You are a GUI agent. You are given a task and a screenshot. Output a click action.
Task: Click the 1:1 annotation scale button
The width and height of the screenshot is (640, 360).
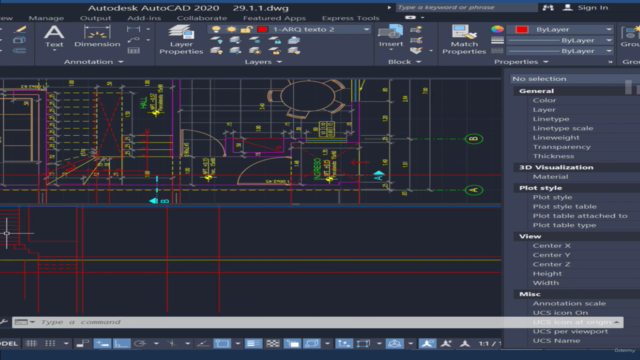coord(490,344)
